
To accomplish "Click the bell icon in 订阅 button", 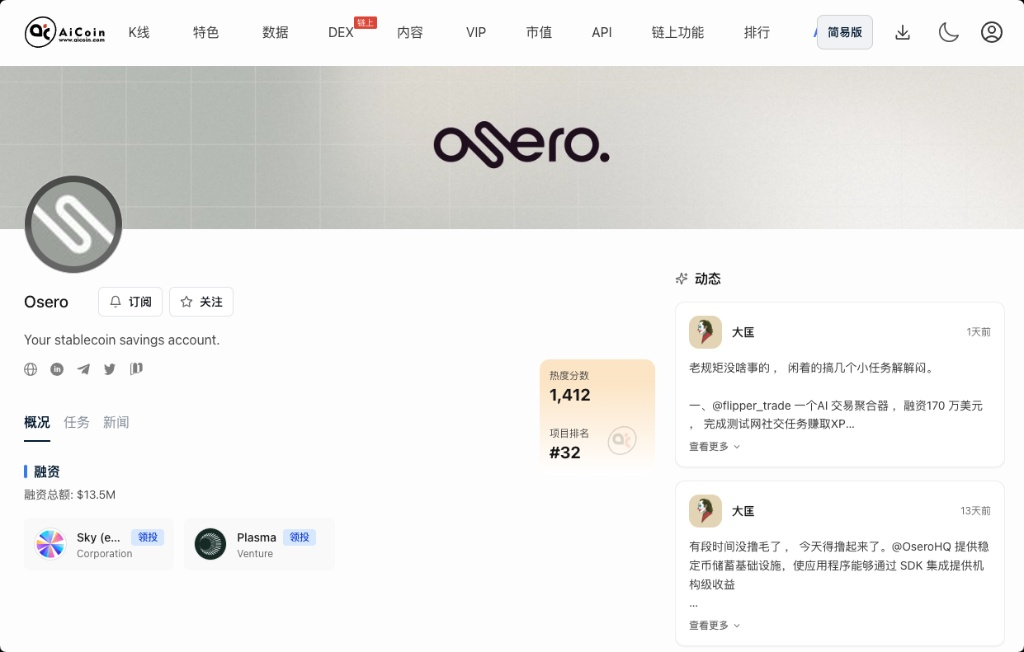I will [x=116, y=302].
